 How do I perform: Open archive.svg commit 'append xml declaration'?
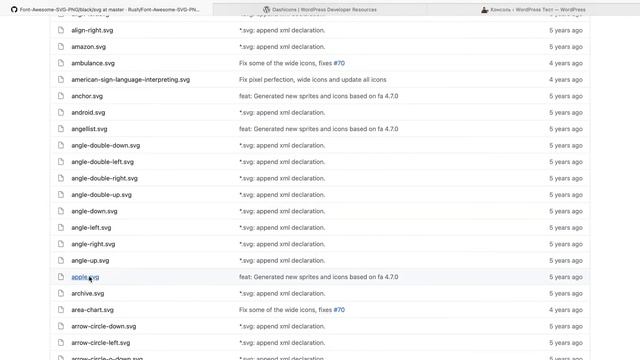point(282,293)
